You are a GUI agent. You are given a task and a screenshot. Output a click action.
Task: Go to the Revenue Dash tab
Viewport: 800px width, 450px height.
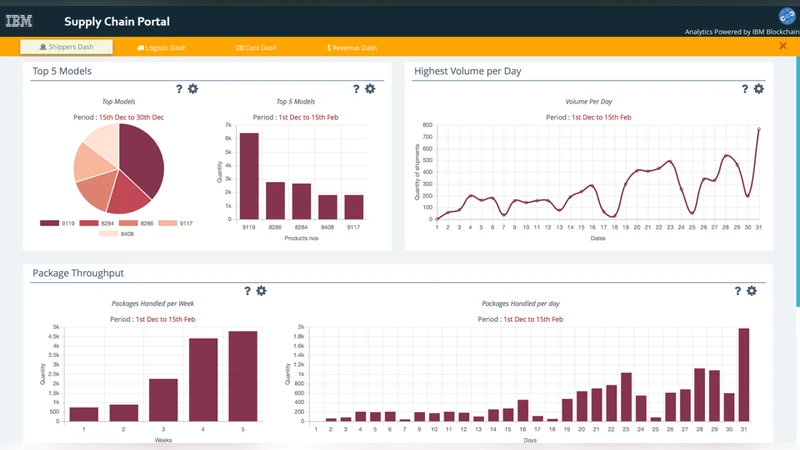pyautogui.click(x=352, y=47)
